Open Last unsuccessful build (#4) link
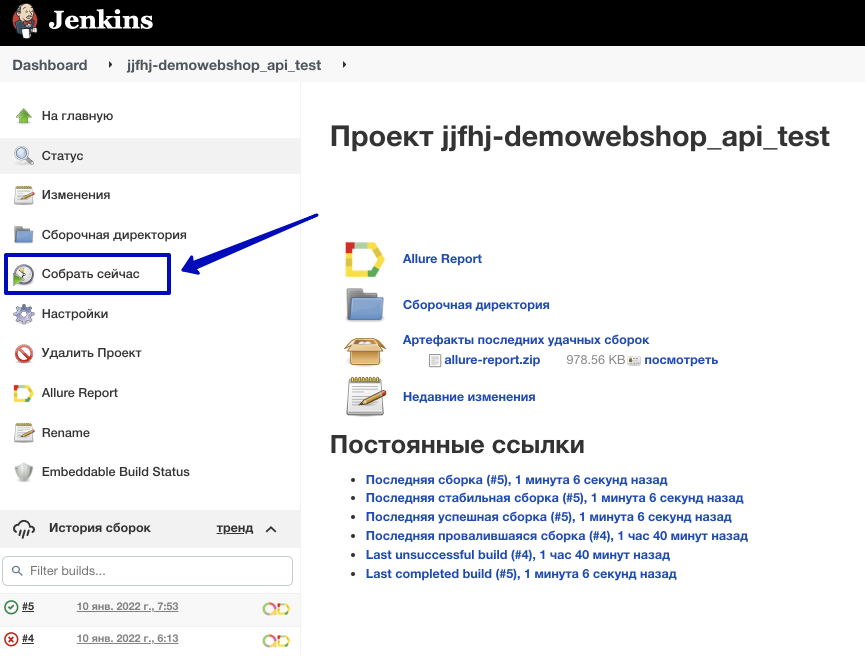Viewport: 865px width, 656px height. point(517,554)
